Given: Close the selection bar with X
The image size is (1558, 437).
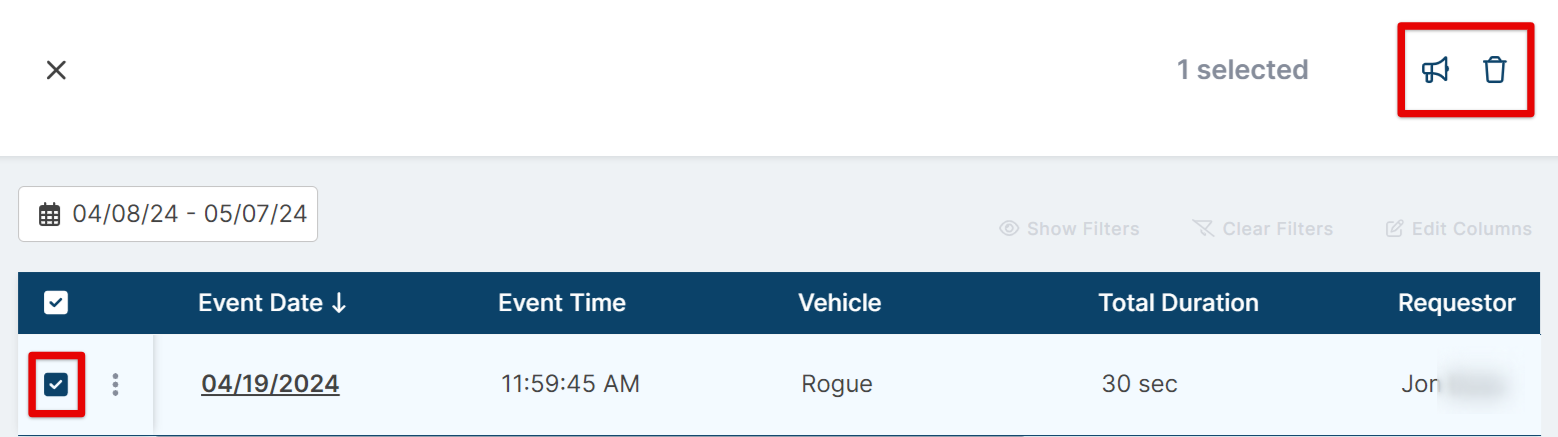Looking at the screenshot, I should coord(56,70).
